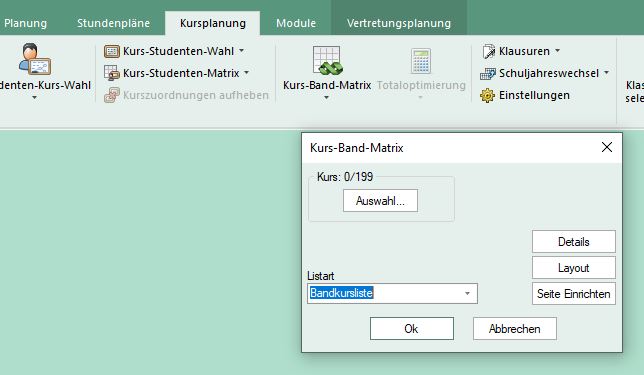Expand the Klausuren dropdown arrow
644x375 pixels.
[557, 51]
